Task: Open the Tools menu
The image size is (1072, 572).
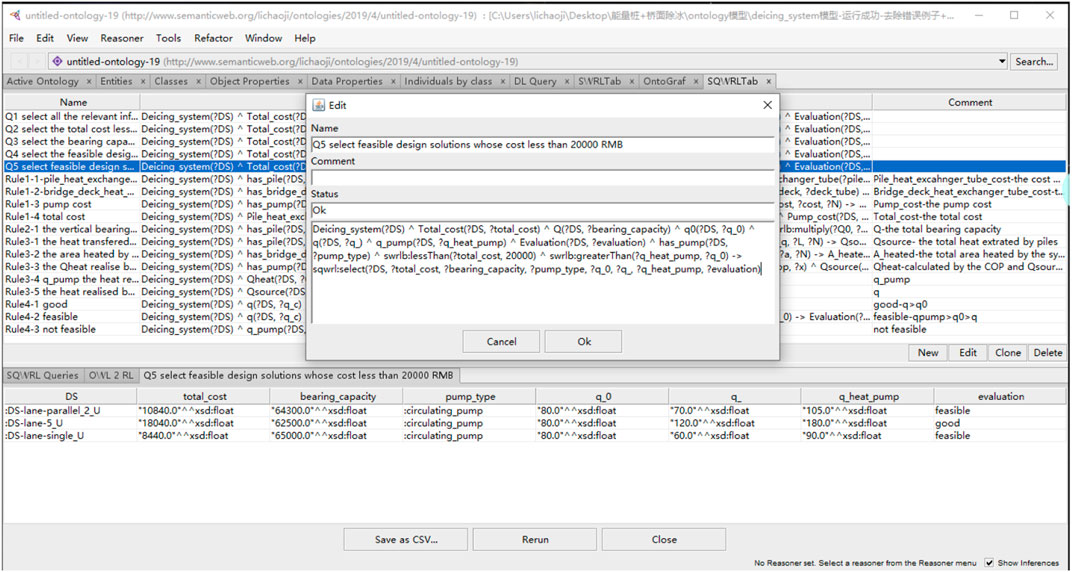Action: tap(168, 38)
